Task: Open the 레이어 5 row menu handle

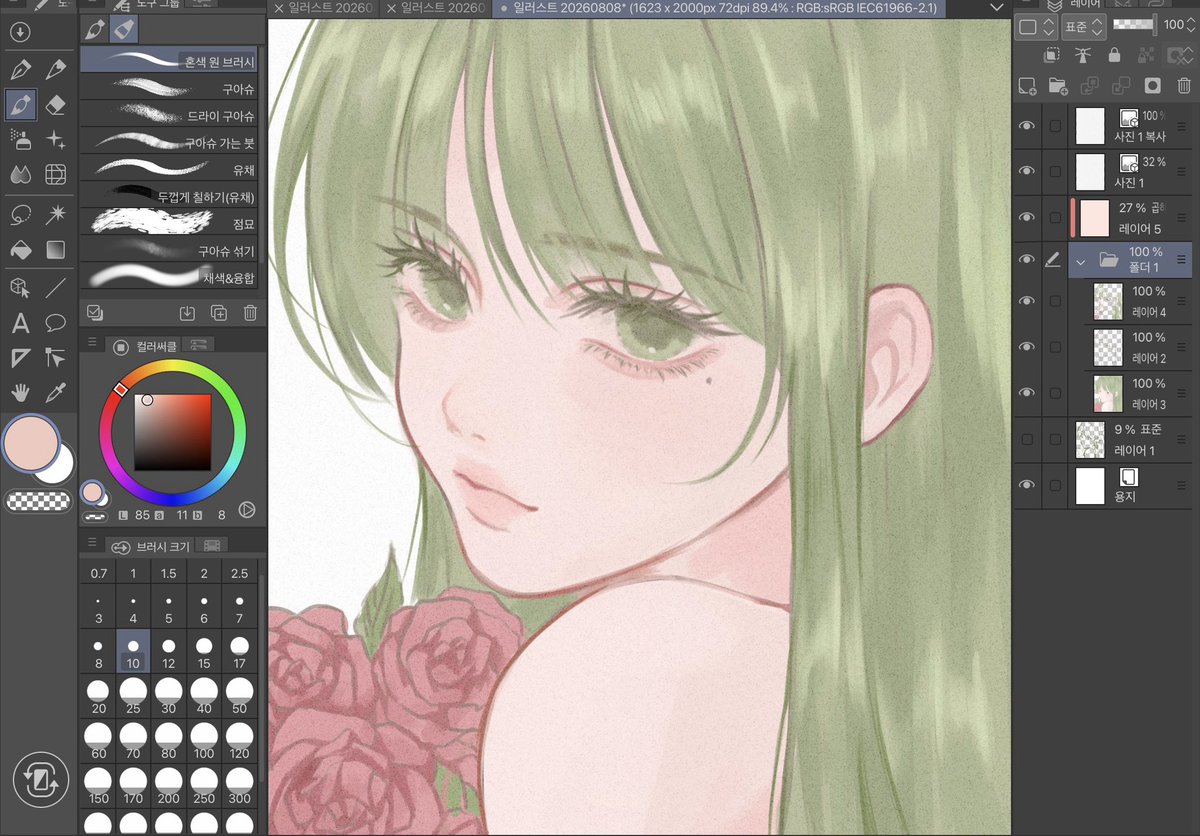Action: click(1181, 217)
